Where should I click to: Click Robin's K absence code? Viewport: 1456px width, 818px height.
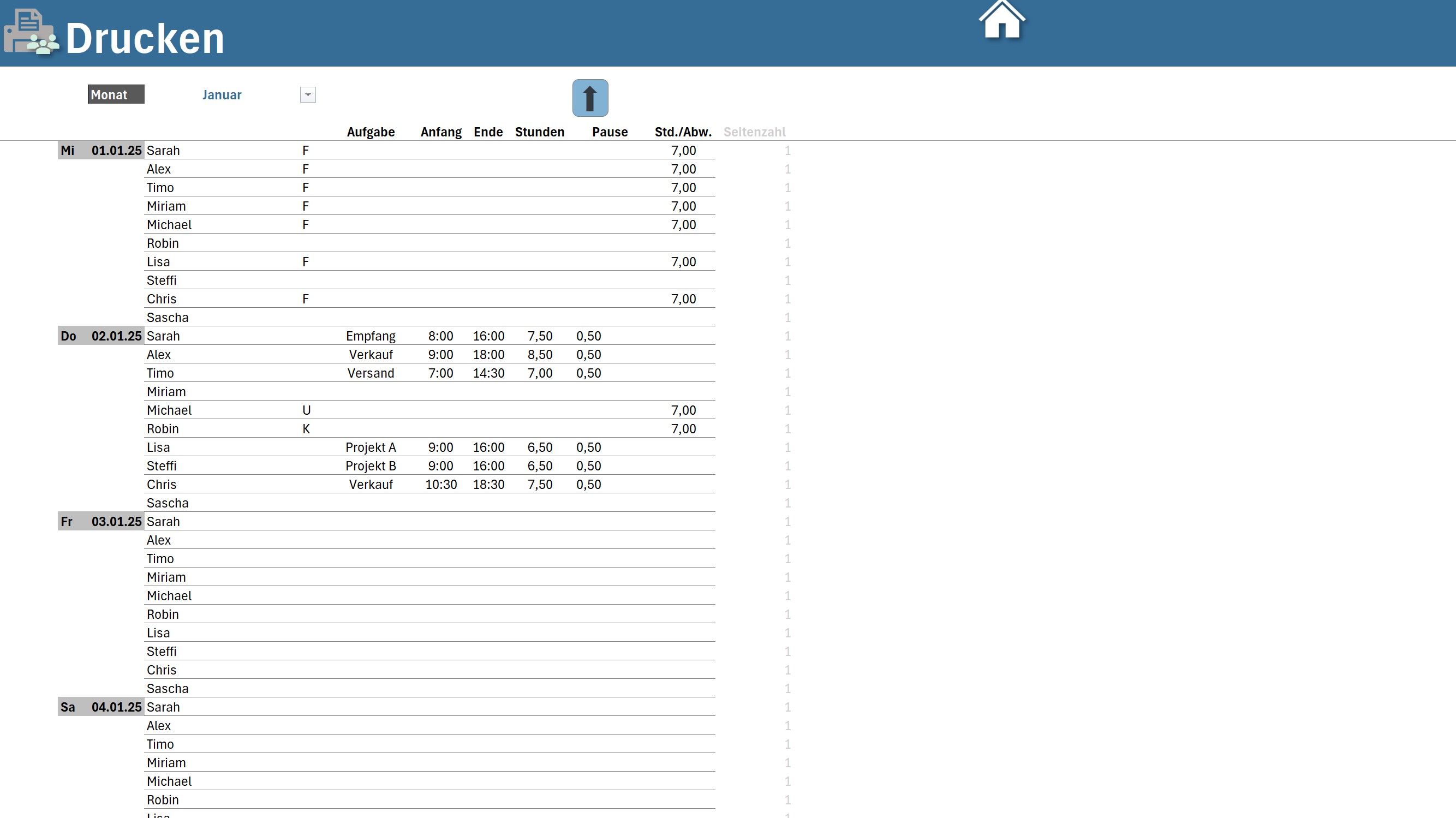[306, 429]
